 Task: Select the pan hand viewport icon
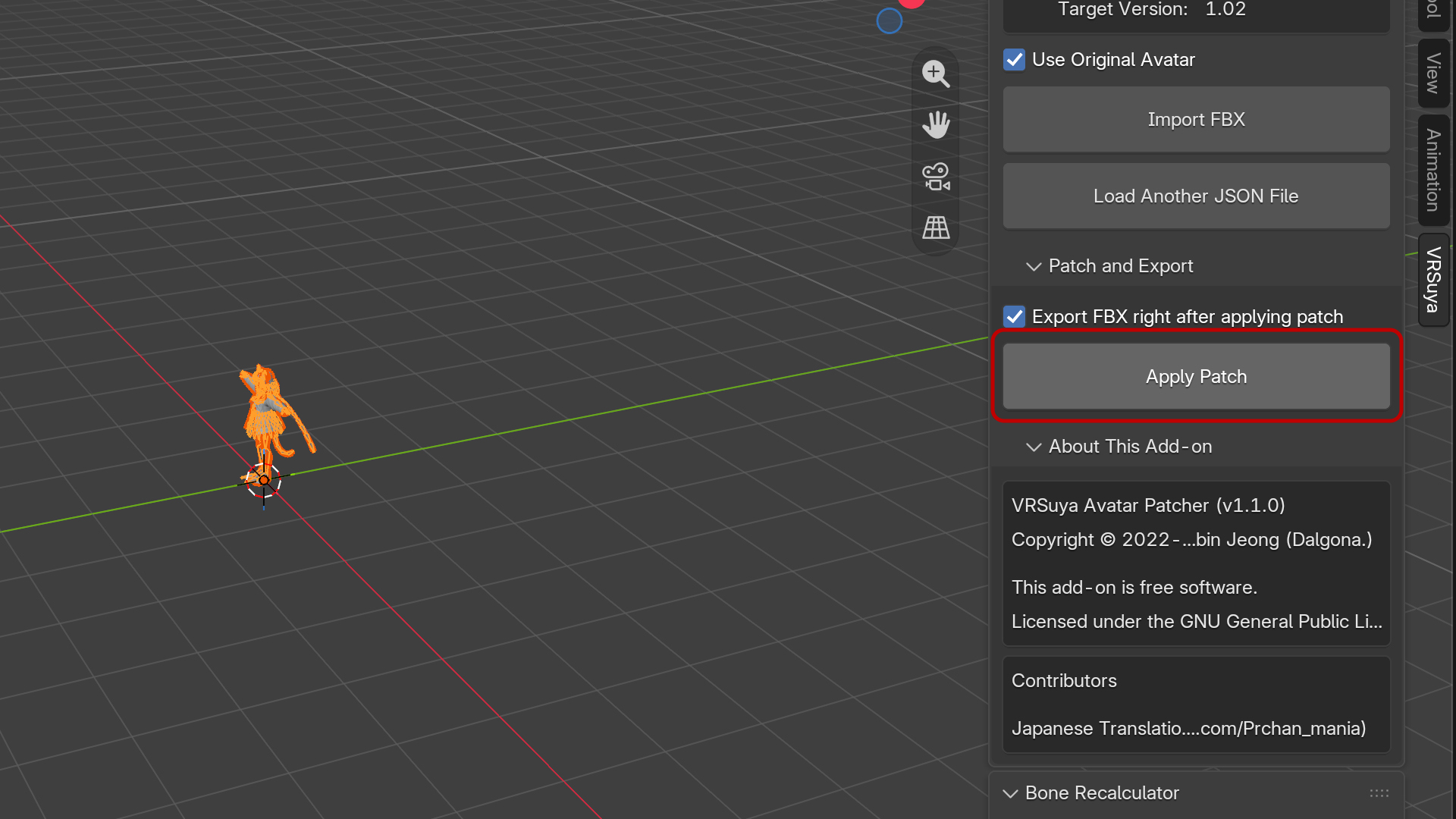point(936,124)
